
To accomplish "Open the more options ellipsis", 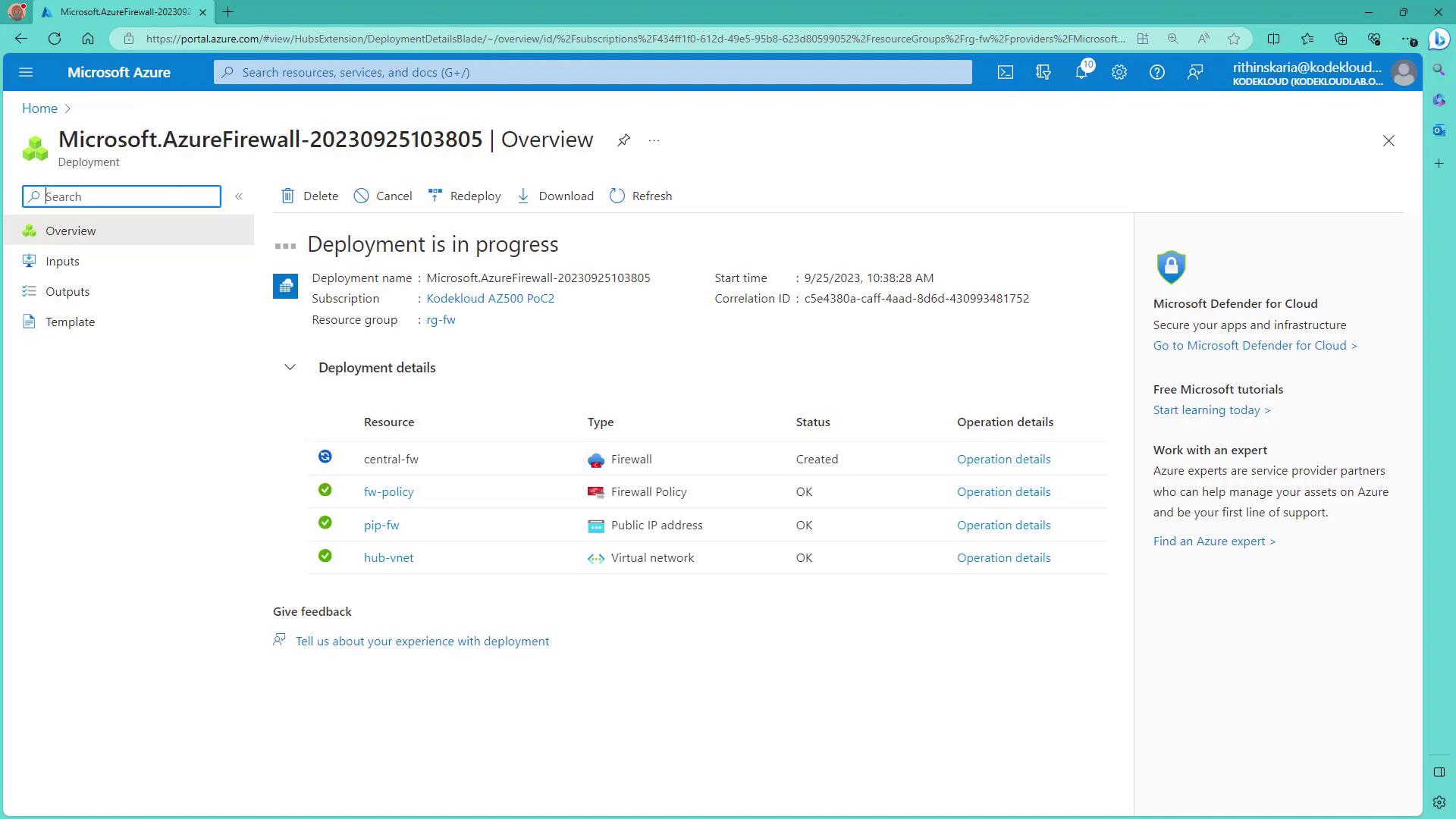I will click(654, 140).
